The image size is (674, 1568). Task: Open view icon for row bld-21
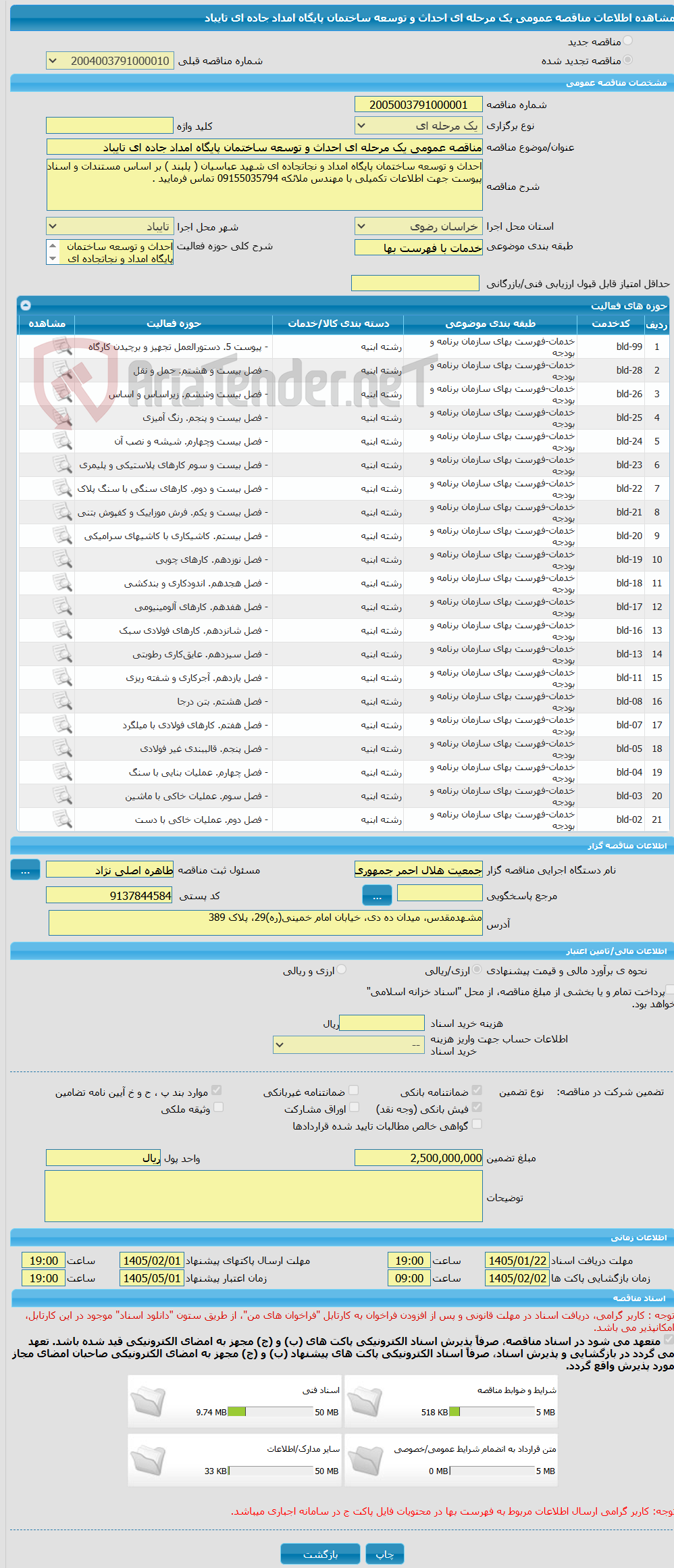pos(62,512)
